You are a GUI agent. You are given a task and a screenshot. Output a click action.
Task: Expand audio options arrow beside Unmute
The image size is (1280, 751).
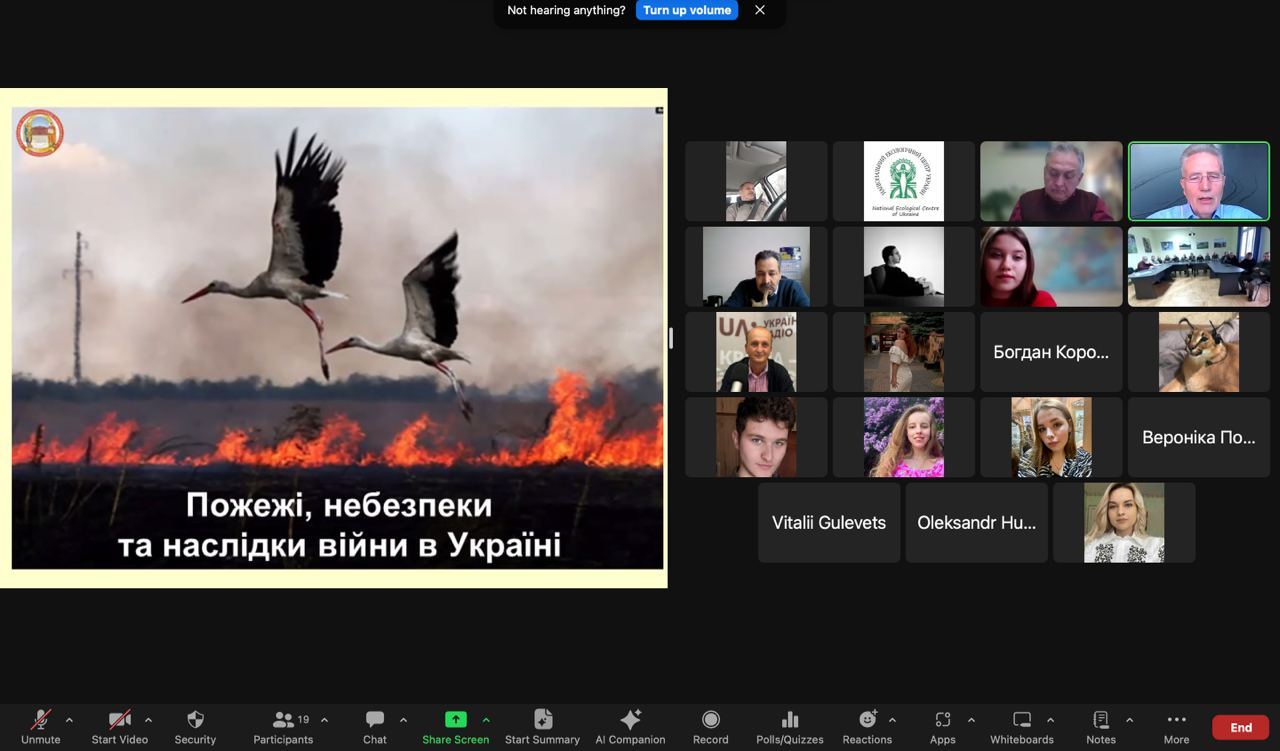(69, 720)
